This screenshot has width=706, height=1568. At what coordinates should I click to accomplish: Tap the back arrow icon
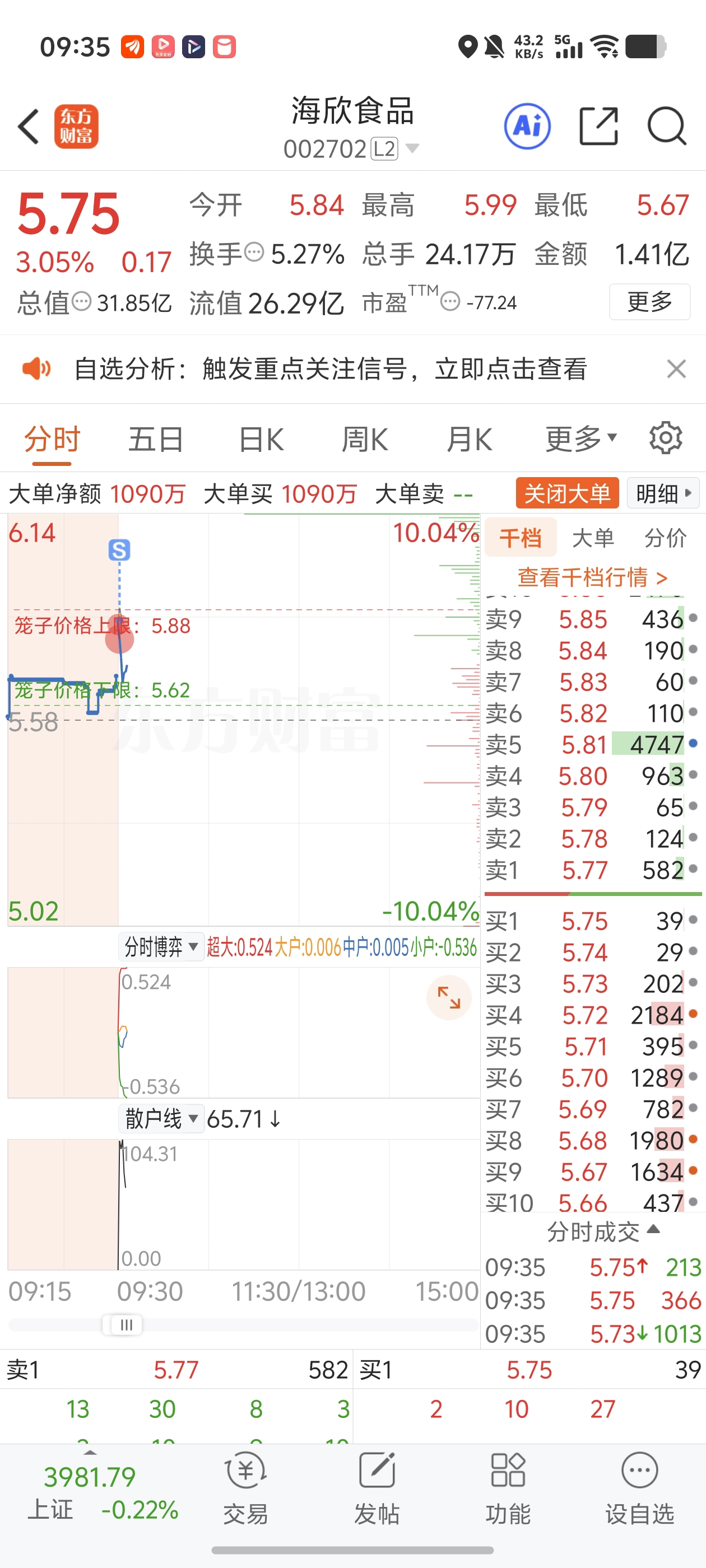click(x=28, y=127)
